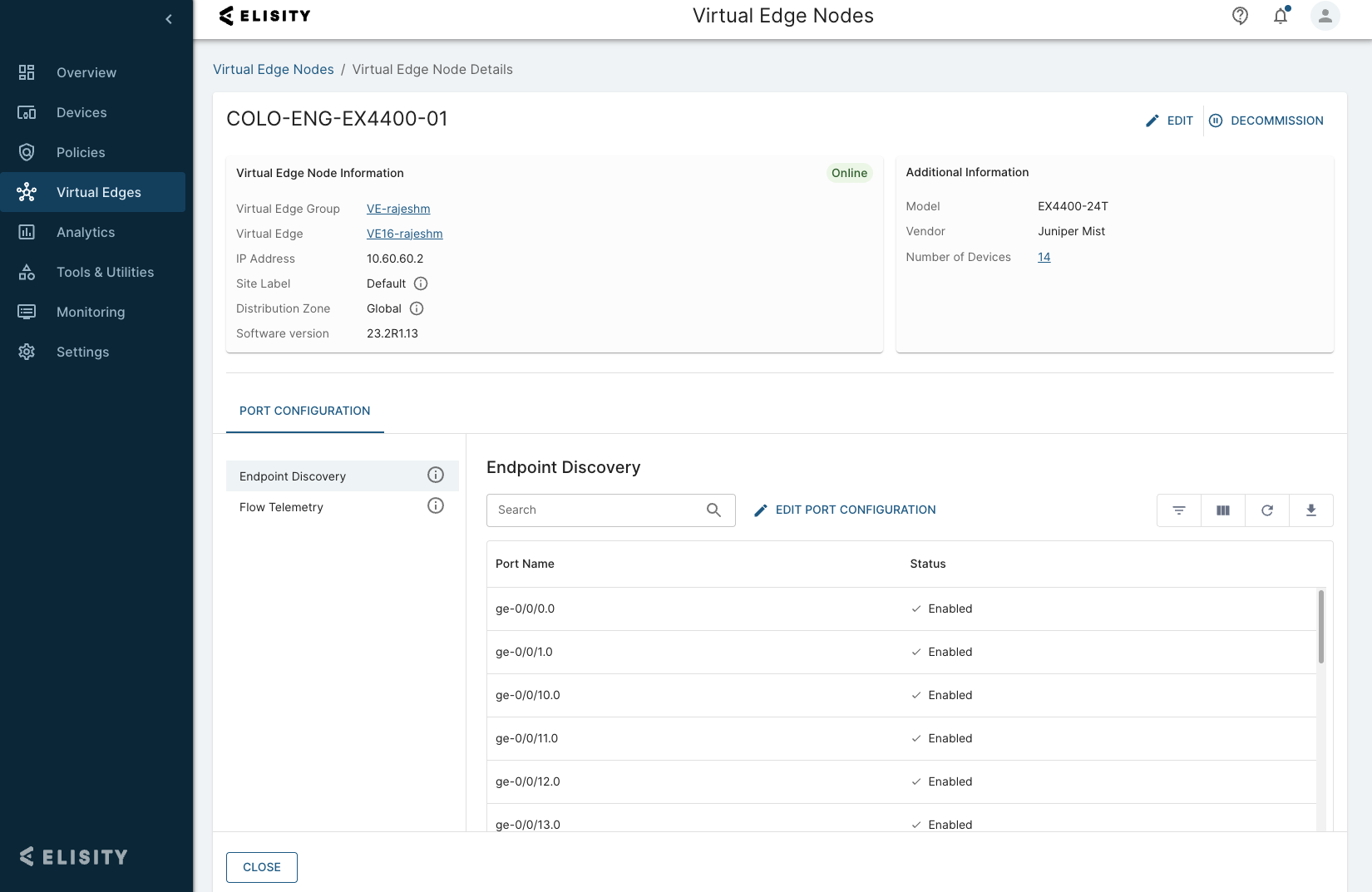The image size is (1372, 892).
Task: Switch to the Port Configuration tab
Action: coord(304,411)
